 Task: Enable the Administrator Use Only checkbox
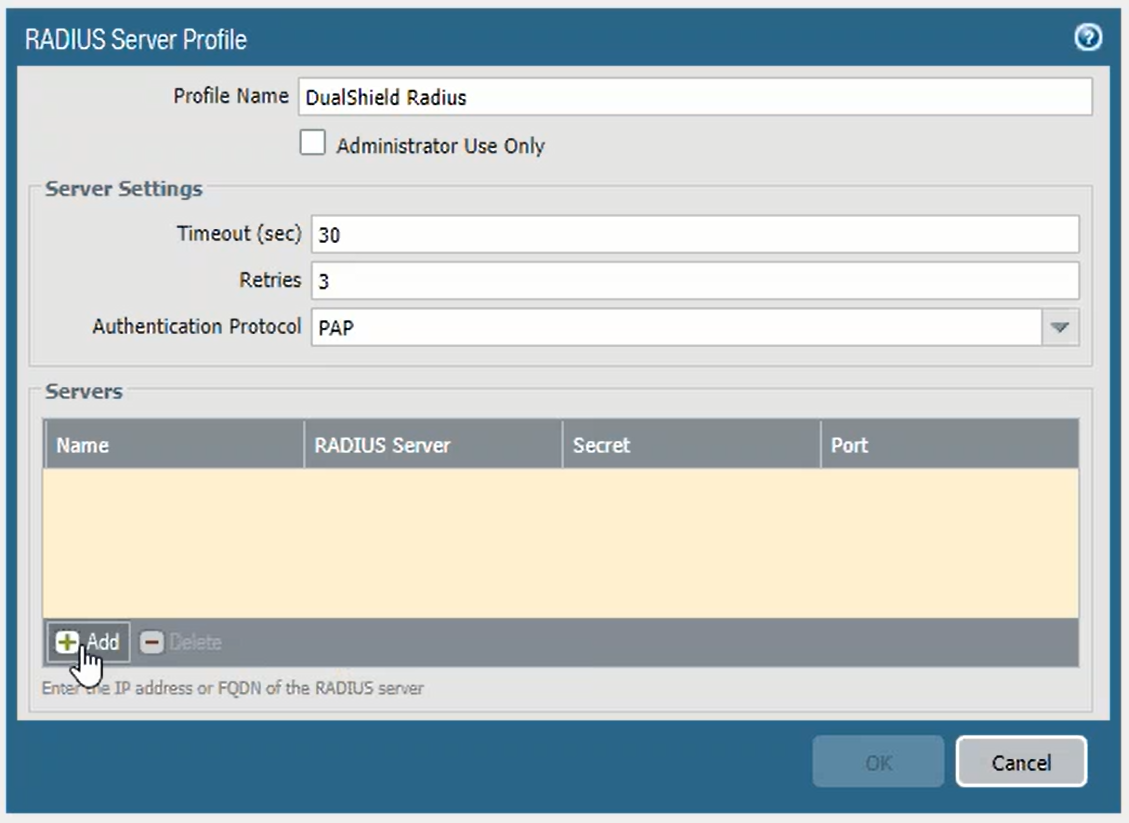click(x=313, y=144)
